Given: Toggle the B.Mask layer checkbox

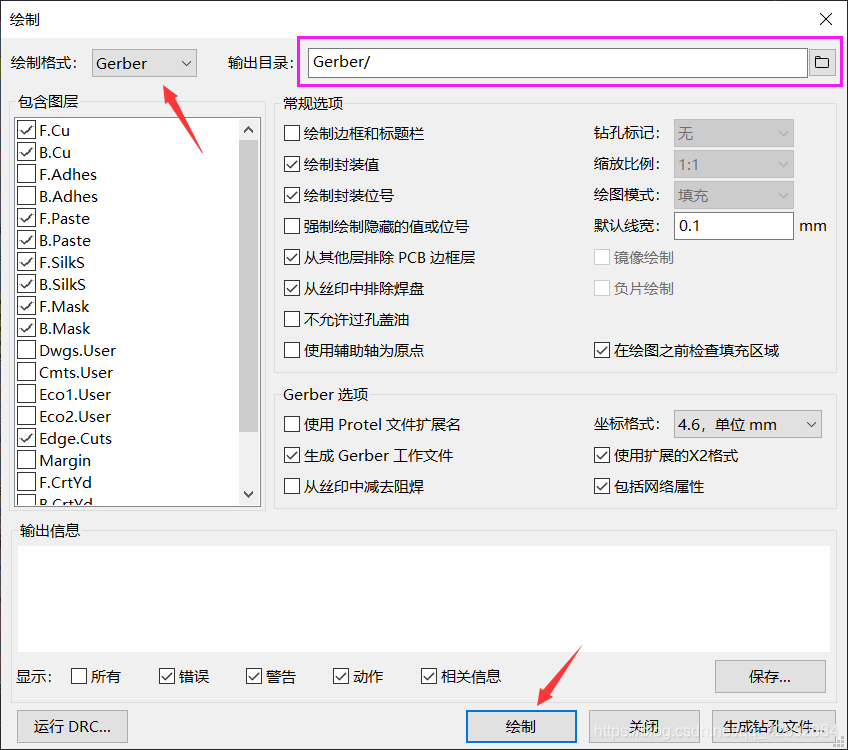Looking at the screenshot, I should point(26,328).
